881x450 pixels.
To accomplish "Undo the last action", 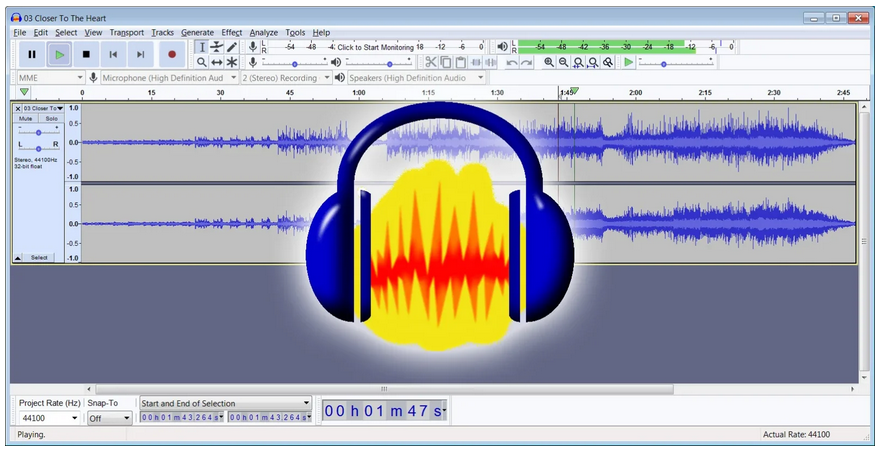I will click(511, 62).
